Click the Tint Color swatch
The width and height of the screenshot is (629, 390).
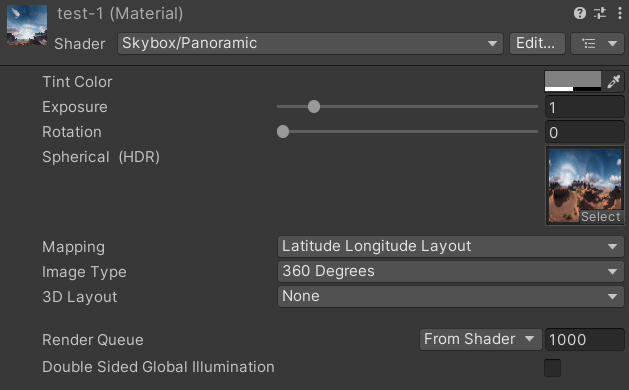(573, 81)
